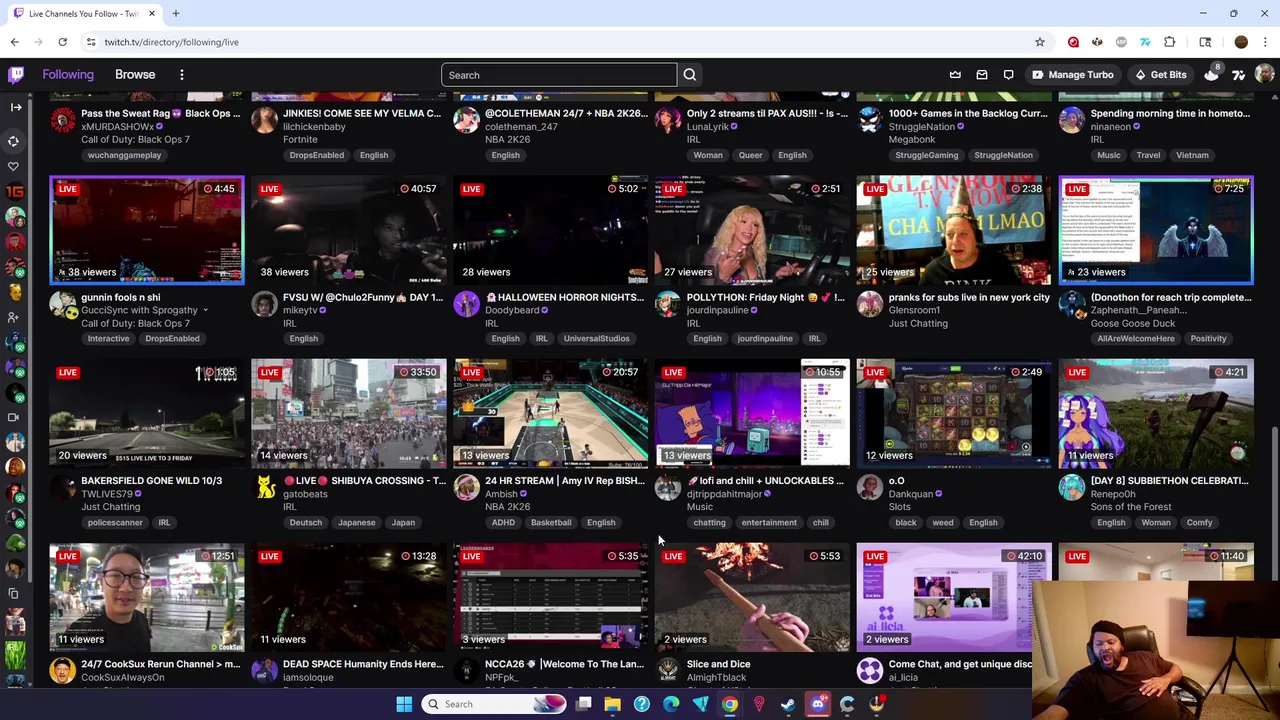
Task: Click the Get Bits button
Action: (x=1160, y=75)
